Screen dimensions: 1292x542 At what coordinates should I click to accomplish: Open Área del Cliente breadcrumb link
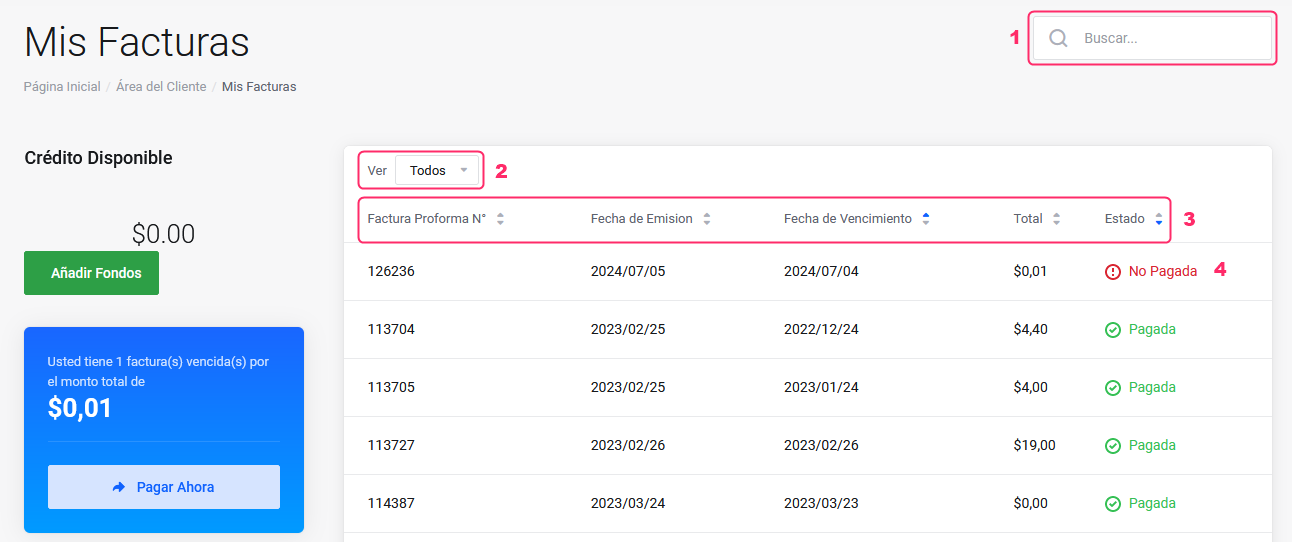pyautogui.click(x=161, y=87)
